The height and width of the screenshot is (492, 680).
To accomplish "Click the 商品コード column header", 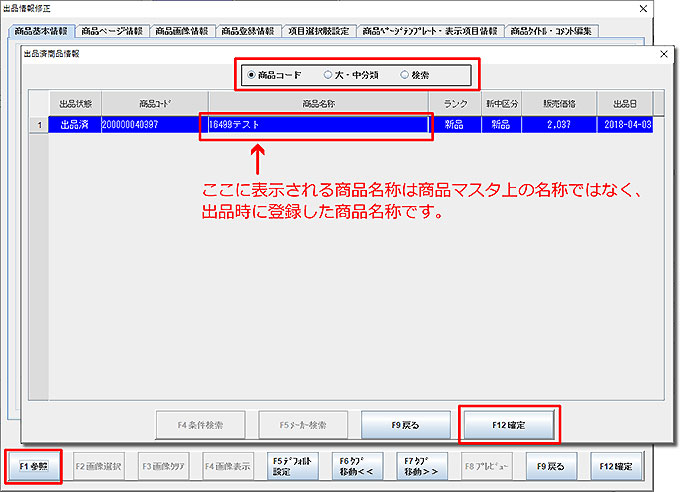I will tap(155, 104).
